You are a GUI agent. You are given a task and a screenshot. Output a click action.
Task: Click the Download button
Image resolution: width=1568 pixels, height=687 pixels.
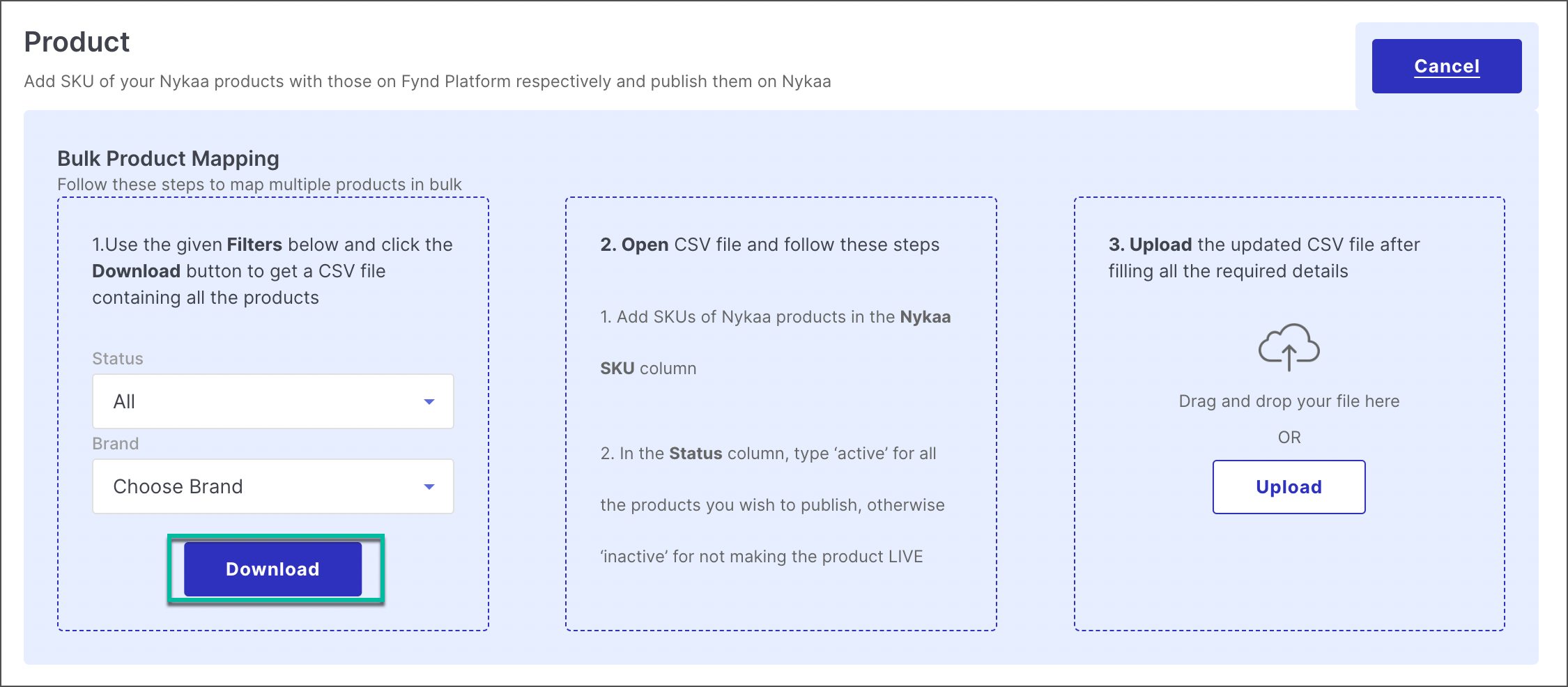click(272, 569)
